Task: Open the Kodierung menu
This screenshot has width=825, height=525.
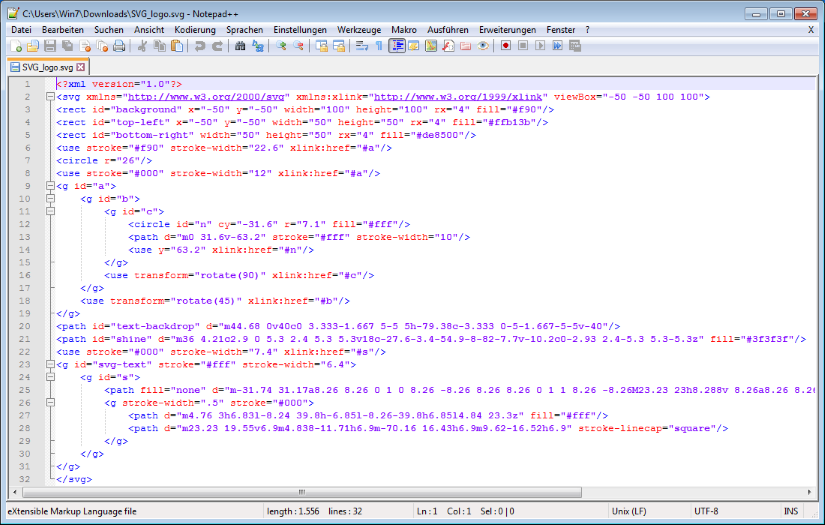Action: pos(194,30)
